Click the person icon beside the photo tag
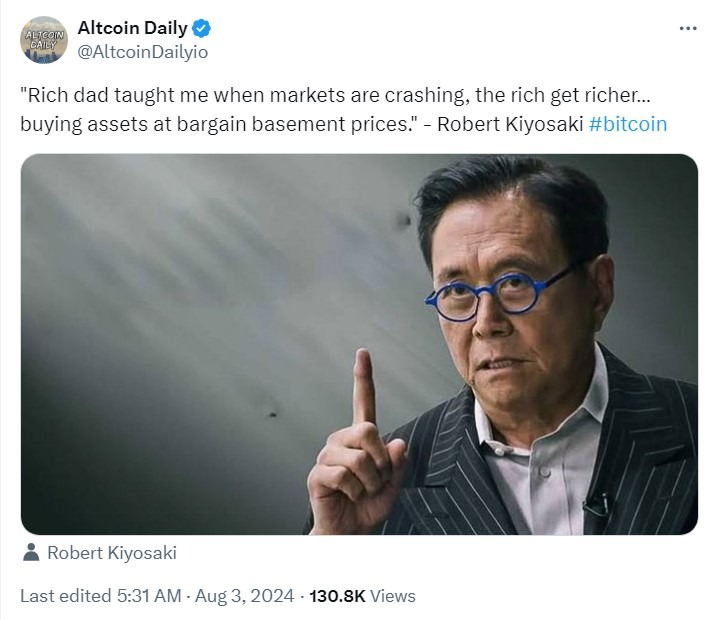 (31, 552)
